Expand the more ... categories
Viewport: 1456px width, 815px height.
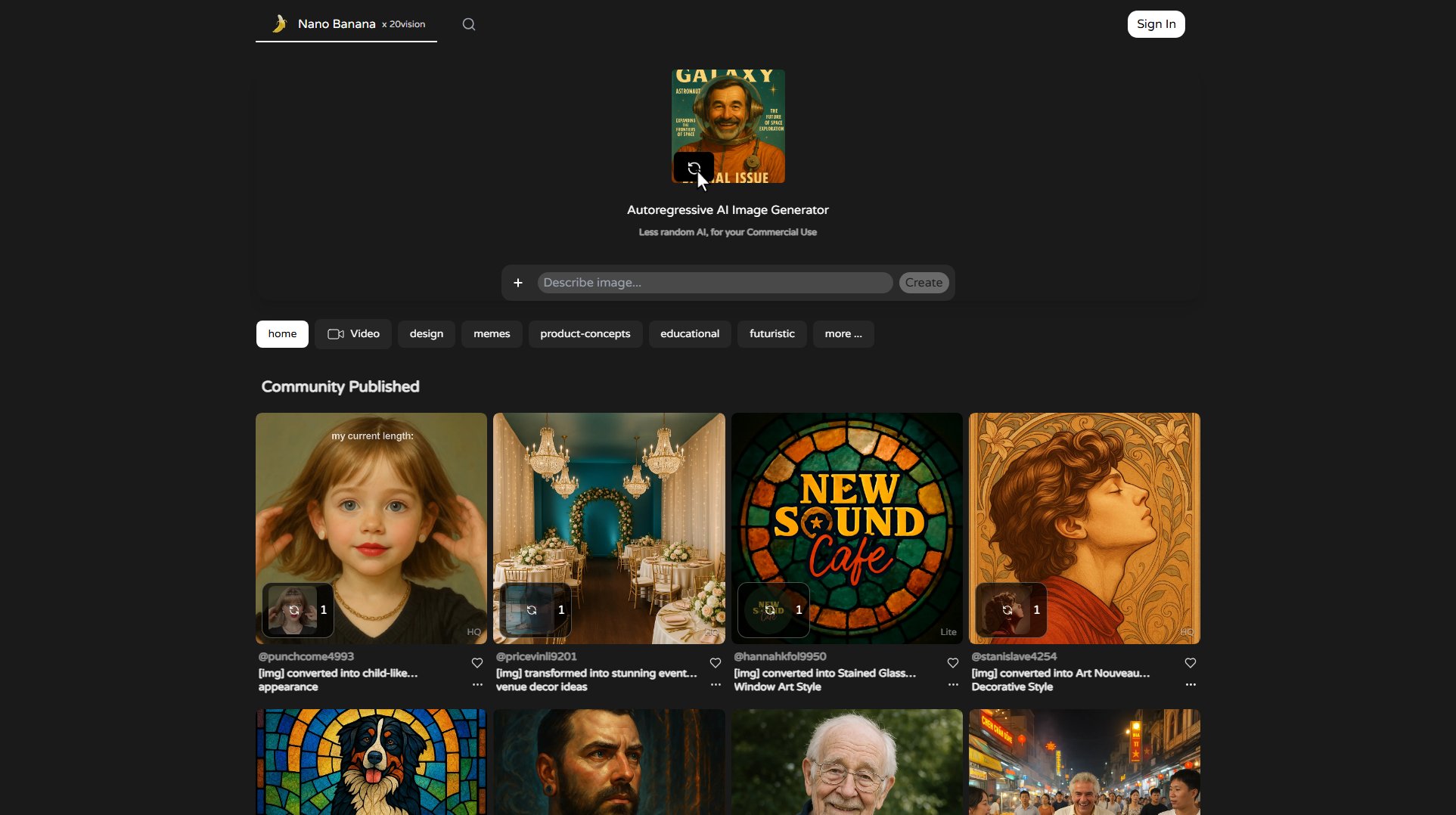click(x=843, y=334)
